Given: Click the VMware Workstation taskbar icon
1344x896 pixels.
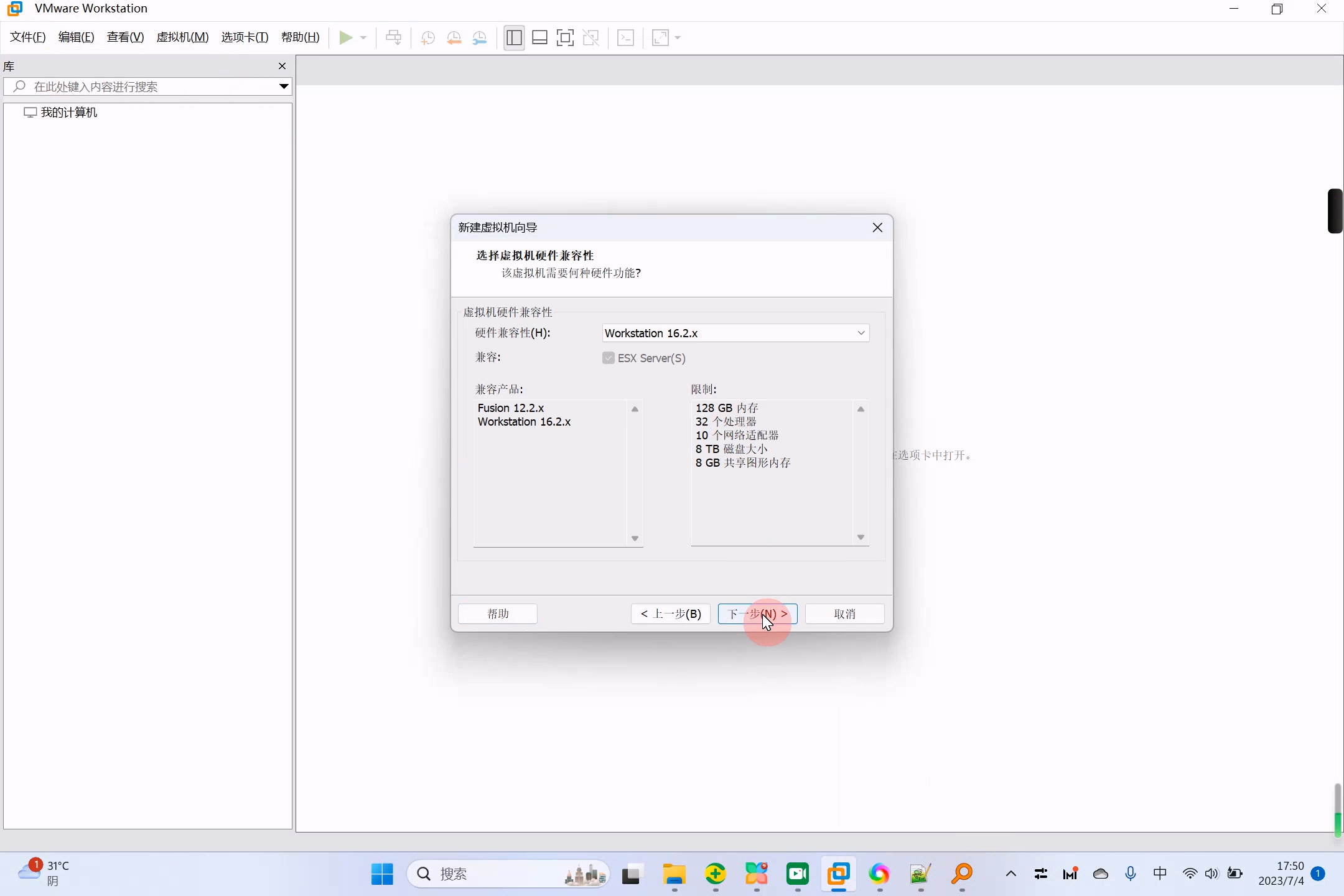Looking at the screenshot, I should pos(839,874).
